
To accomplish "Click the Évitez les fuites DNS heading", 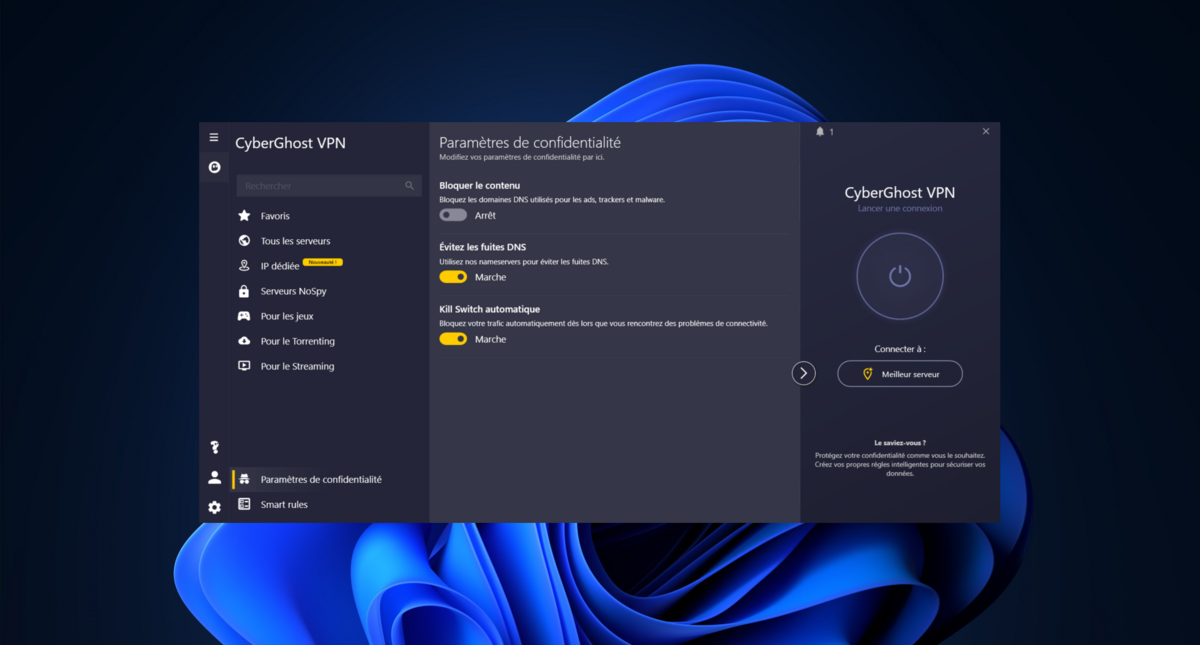I will (x=483, y=247).
